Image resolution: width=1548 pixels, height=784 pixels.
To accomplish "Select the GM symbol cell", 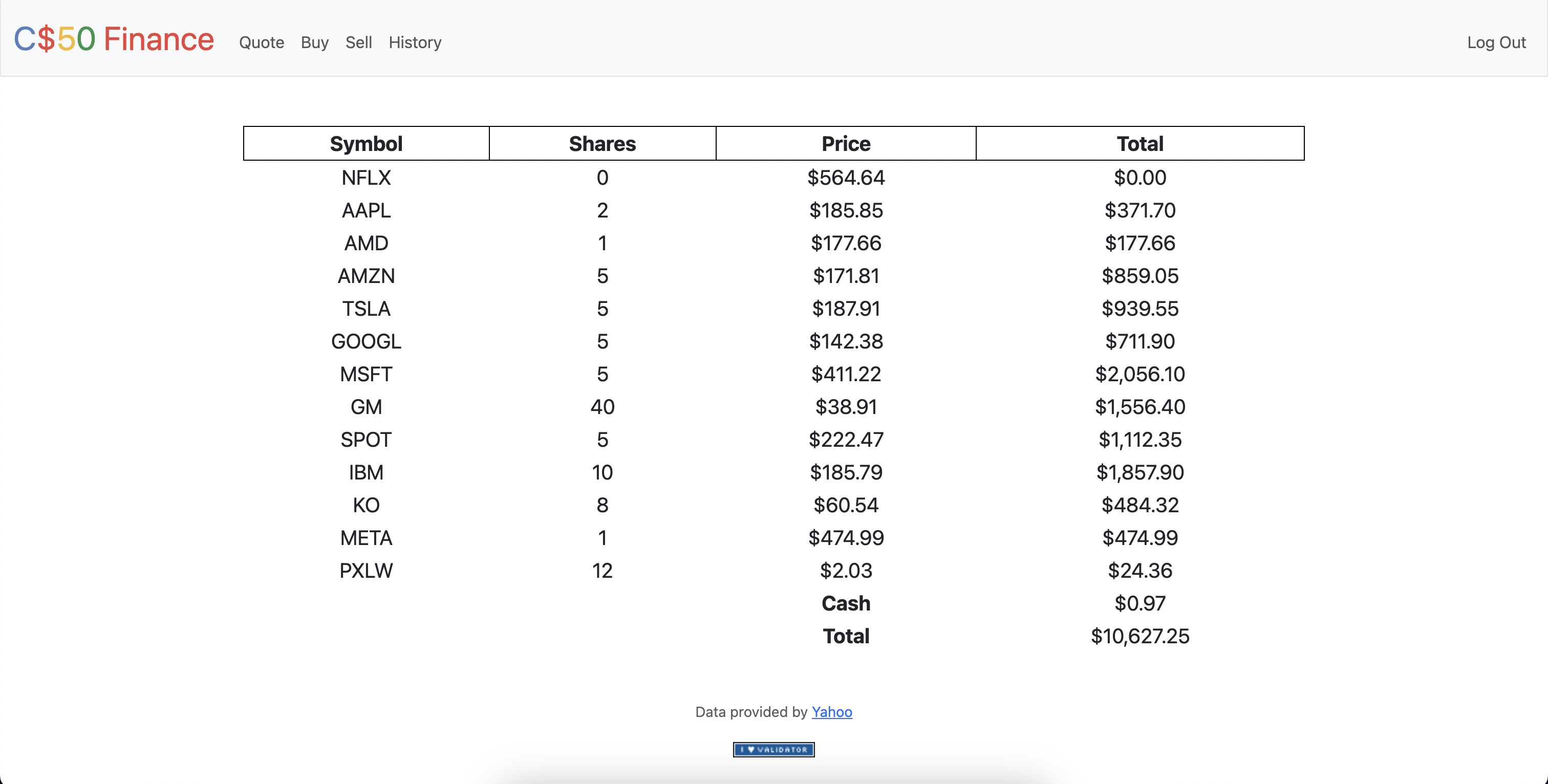I will [366, 407].
